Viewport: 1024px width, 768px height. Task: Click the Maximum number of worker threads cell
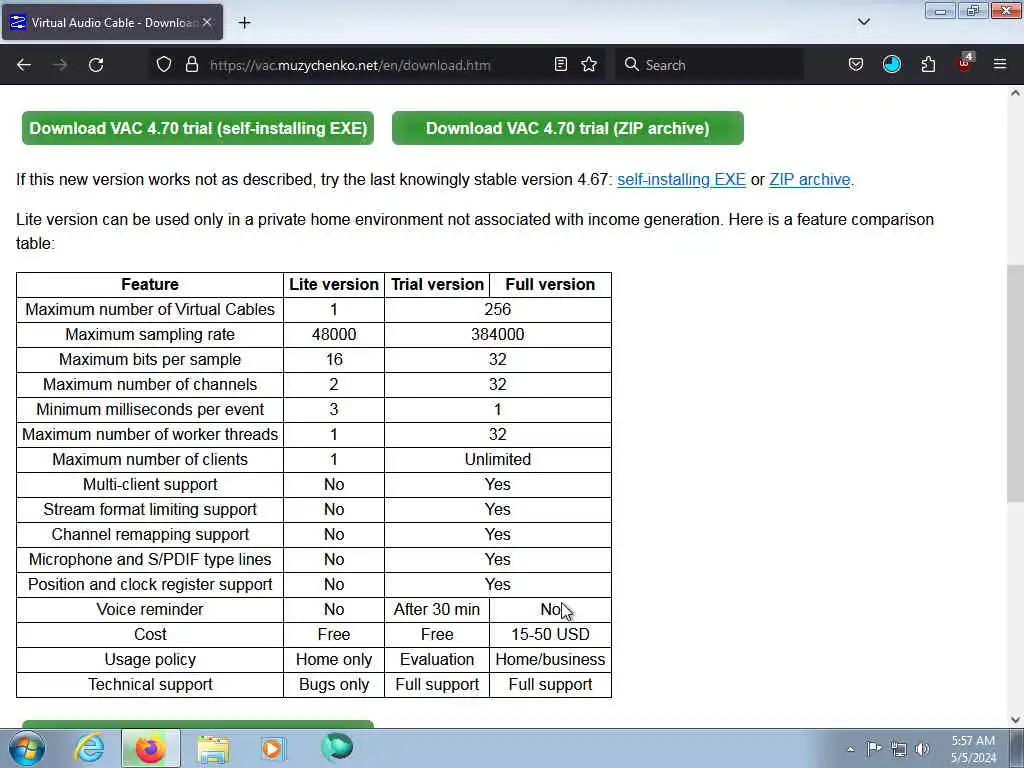(x=150, y=434)
